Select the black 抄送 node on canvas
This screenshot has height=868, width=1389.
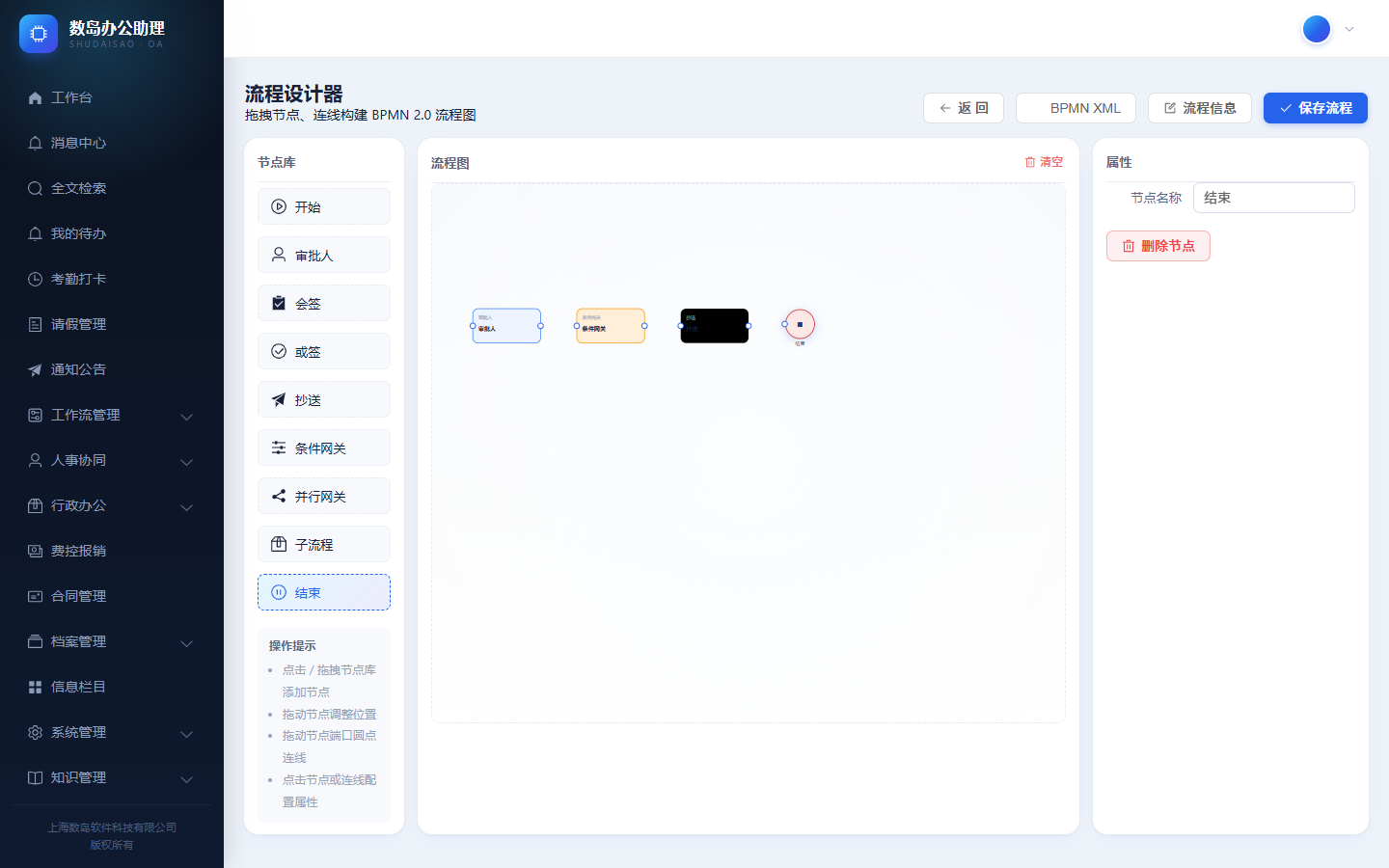[715, 326]
